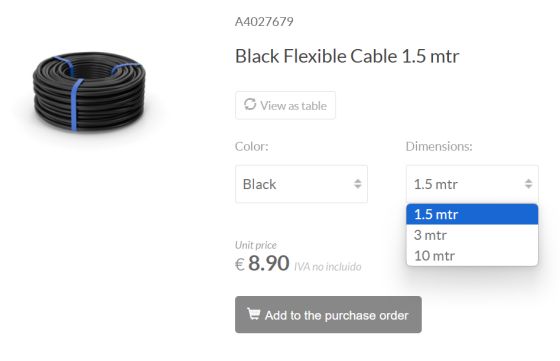Click the Unit price label
The height and width of the screenshot is (361, 560).
click(x=256, y=245)
